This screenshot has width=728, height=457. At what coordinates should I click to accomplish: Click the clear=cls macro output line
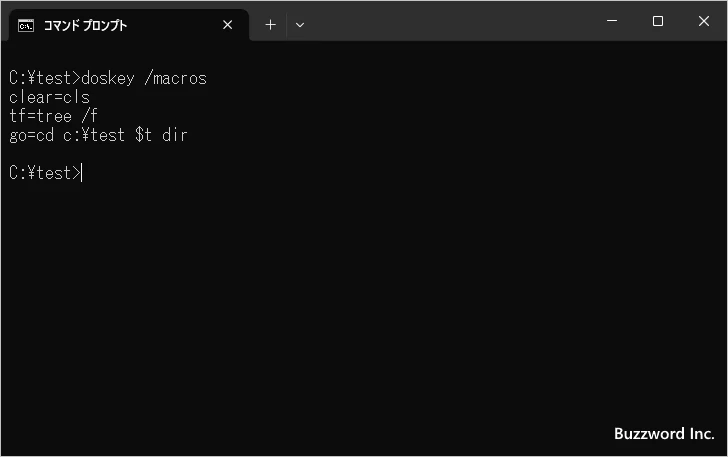(x=49, y=97)
